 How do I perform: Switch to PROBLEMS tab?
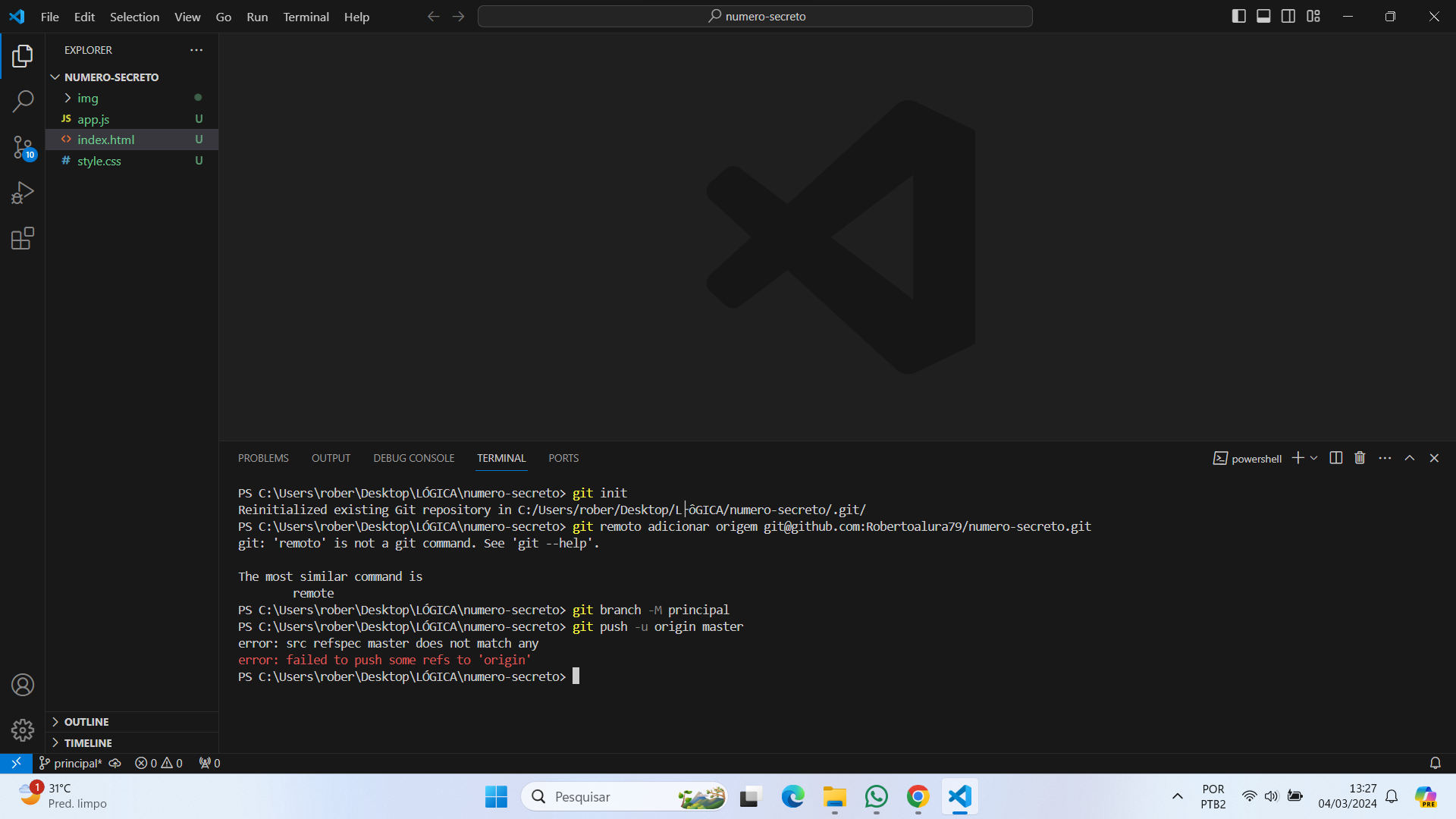tap(263, 458)
